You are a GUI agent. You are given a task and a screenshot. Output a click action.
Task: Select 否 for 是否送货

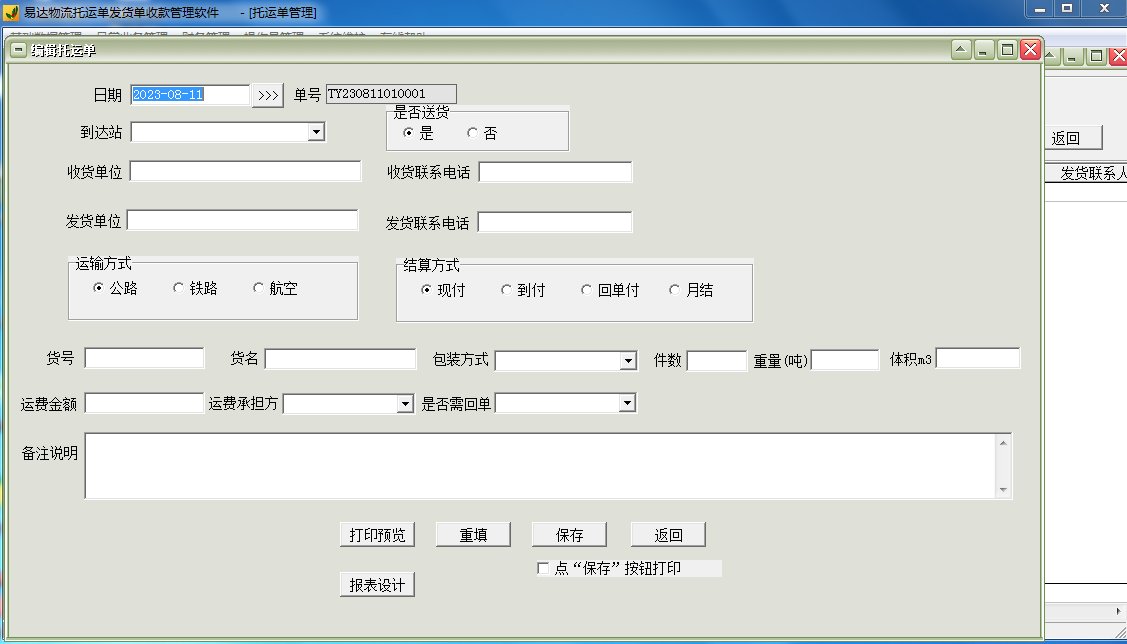coord(472,133)
